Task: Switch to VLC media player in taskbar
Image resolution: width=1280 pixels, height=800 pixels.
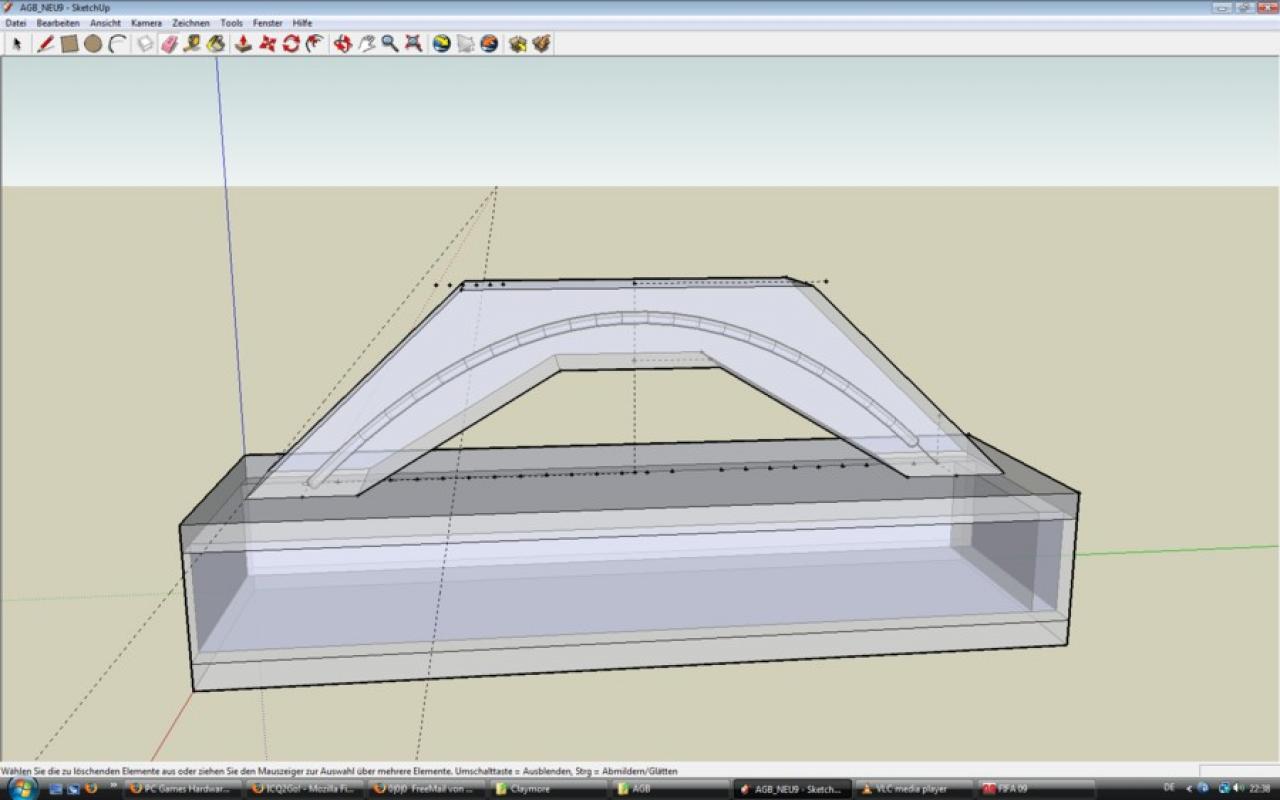Action: point(914,789)
